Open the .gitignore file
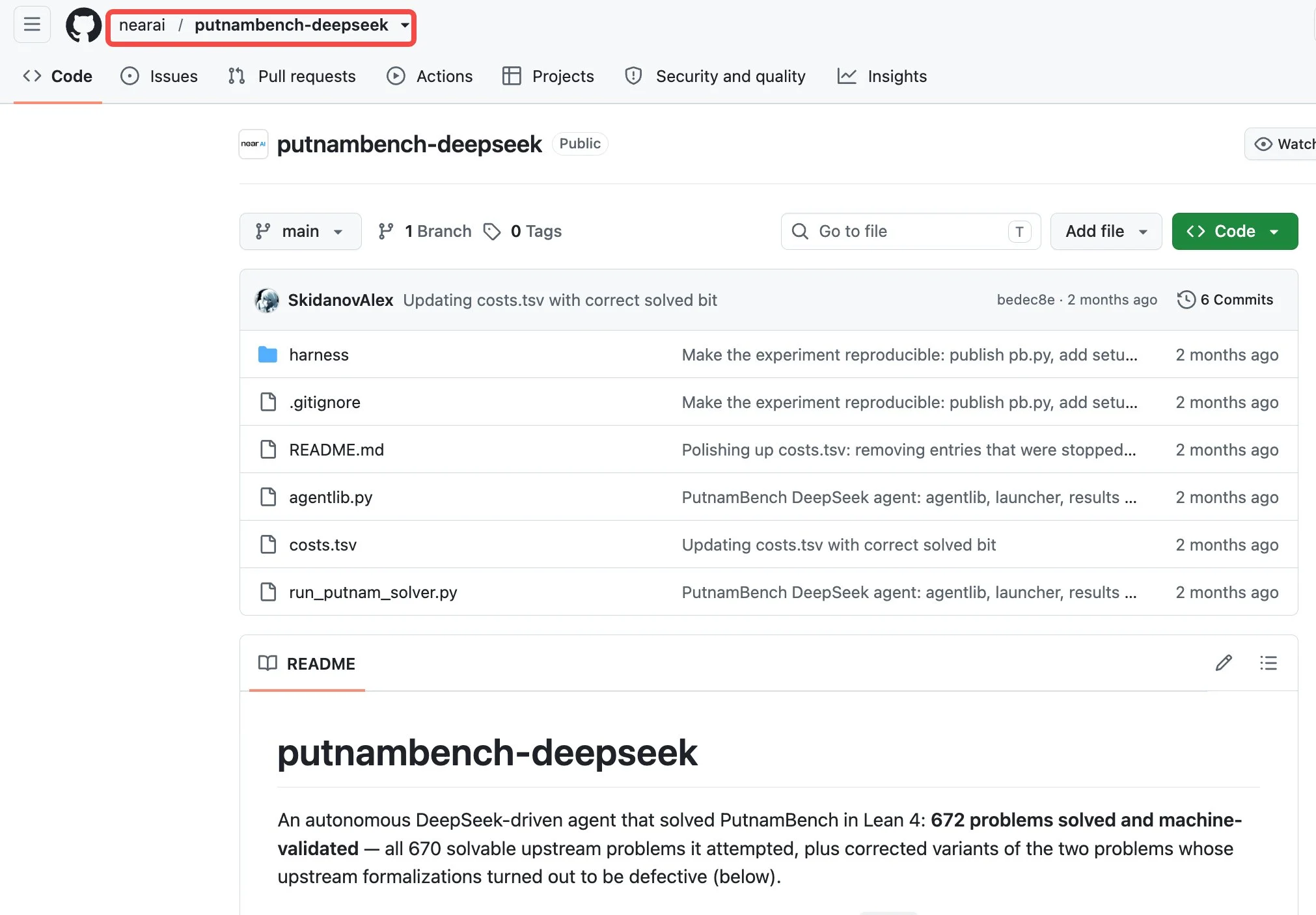This screenshot has width=1316, height=915. click(x=325, y=402)
